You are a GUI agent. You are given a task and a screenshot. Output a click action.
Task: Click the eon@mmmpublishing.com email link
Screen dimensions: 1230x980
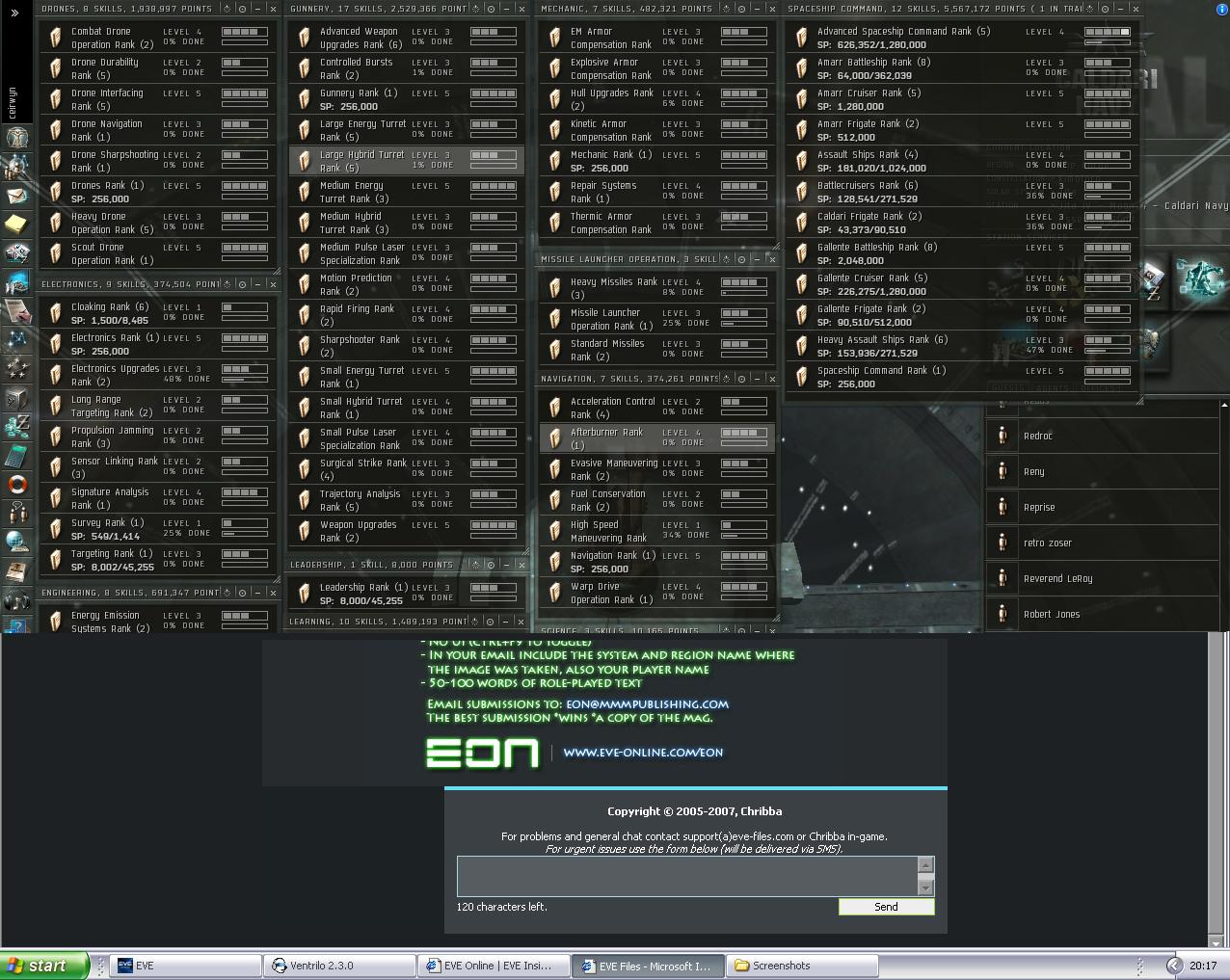[647, 703]
